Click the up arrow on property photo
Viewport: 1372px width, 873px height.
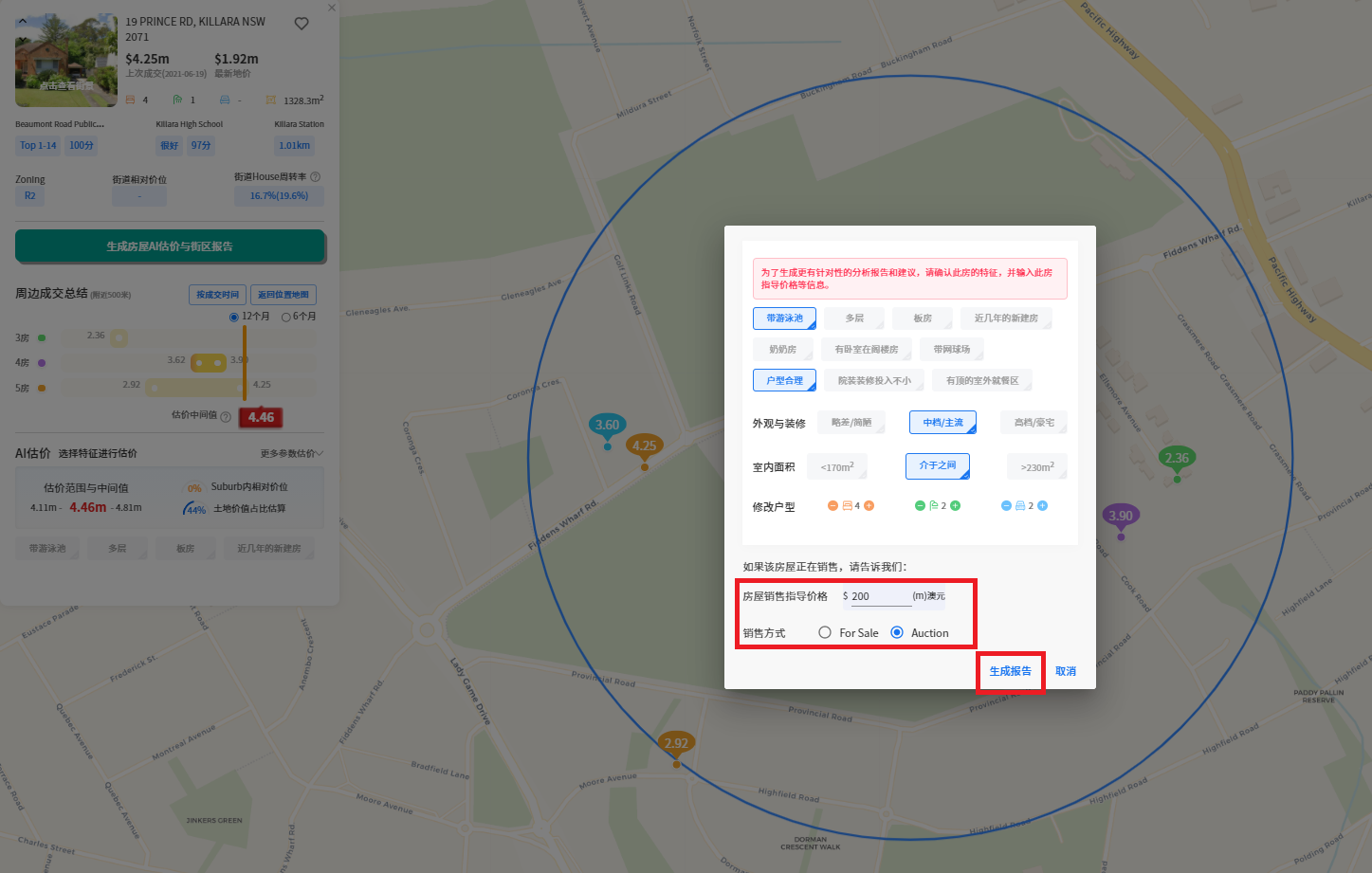point(23,21)
